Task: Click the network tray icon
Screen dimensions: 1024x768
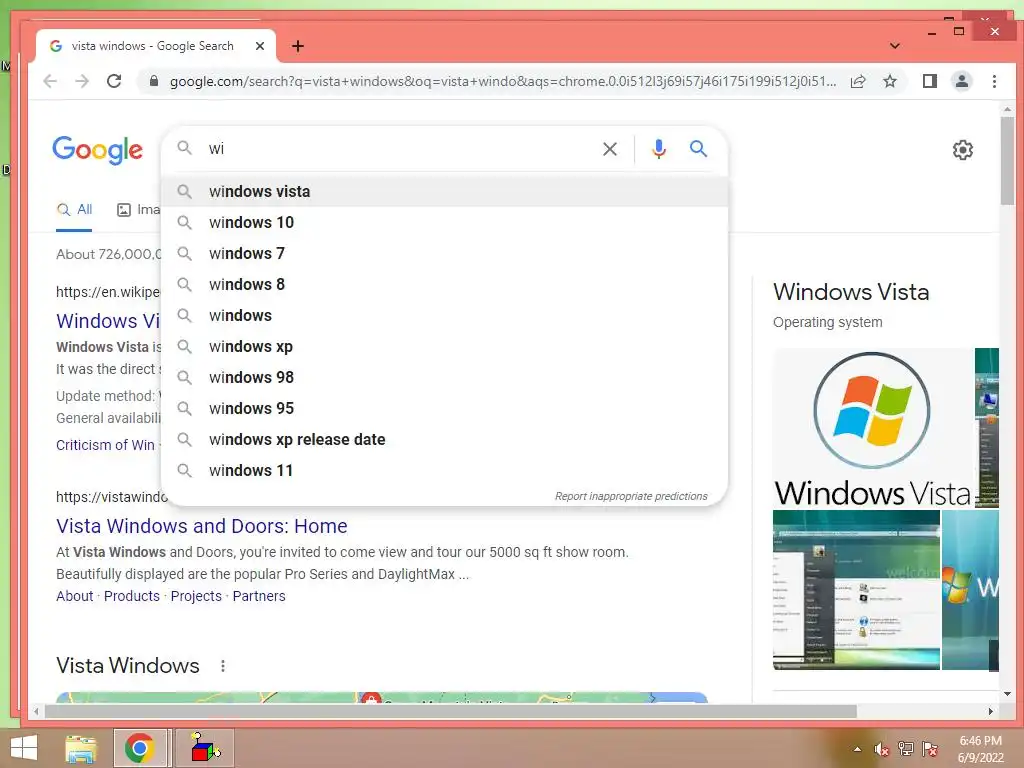Action: coord(906,749)
